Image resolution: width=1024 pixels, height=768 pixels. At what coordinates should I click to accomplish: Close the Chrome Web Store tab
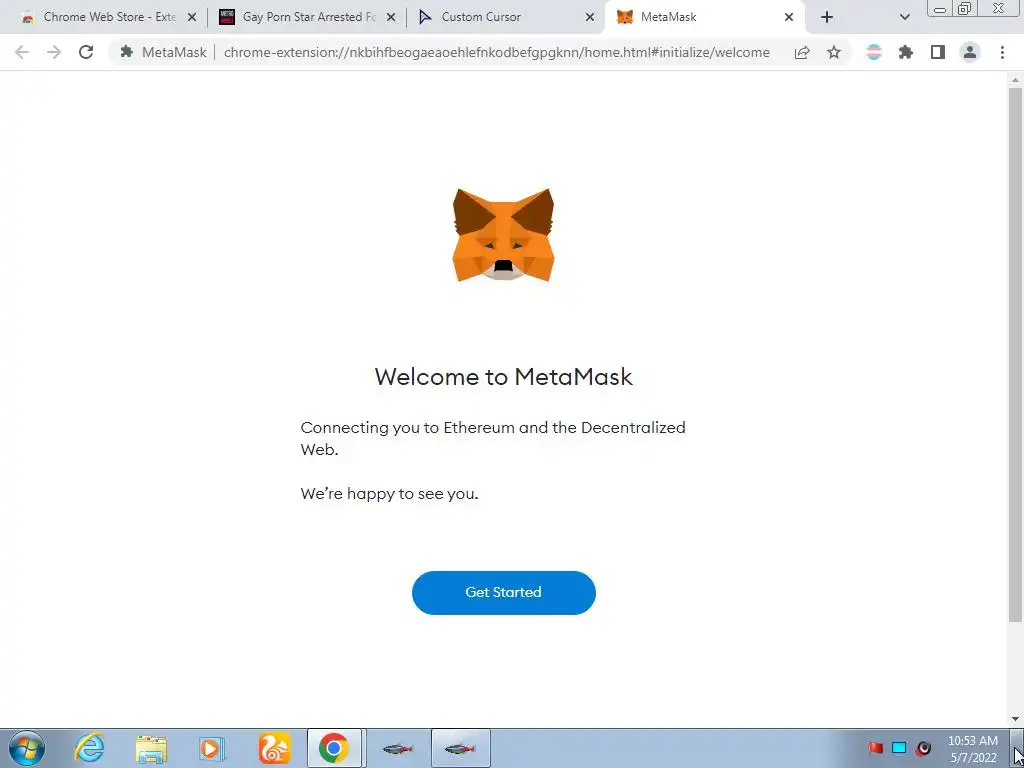coord(192,18)
